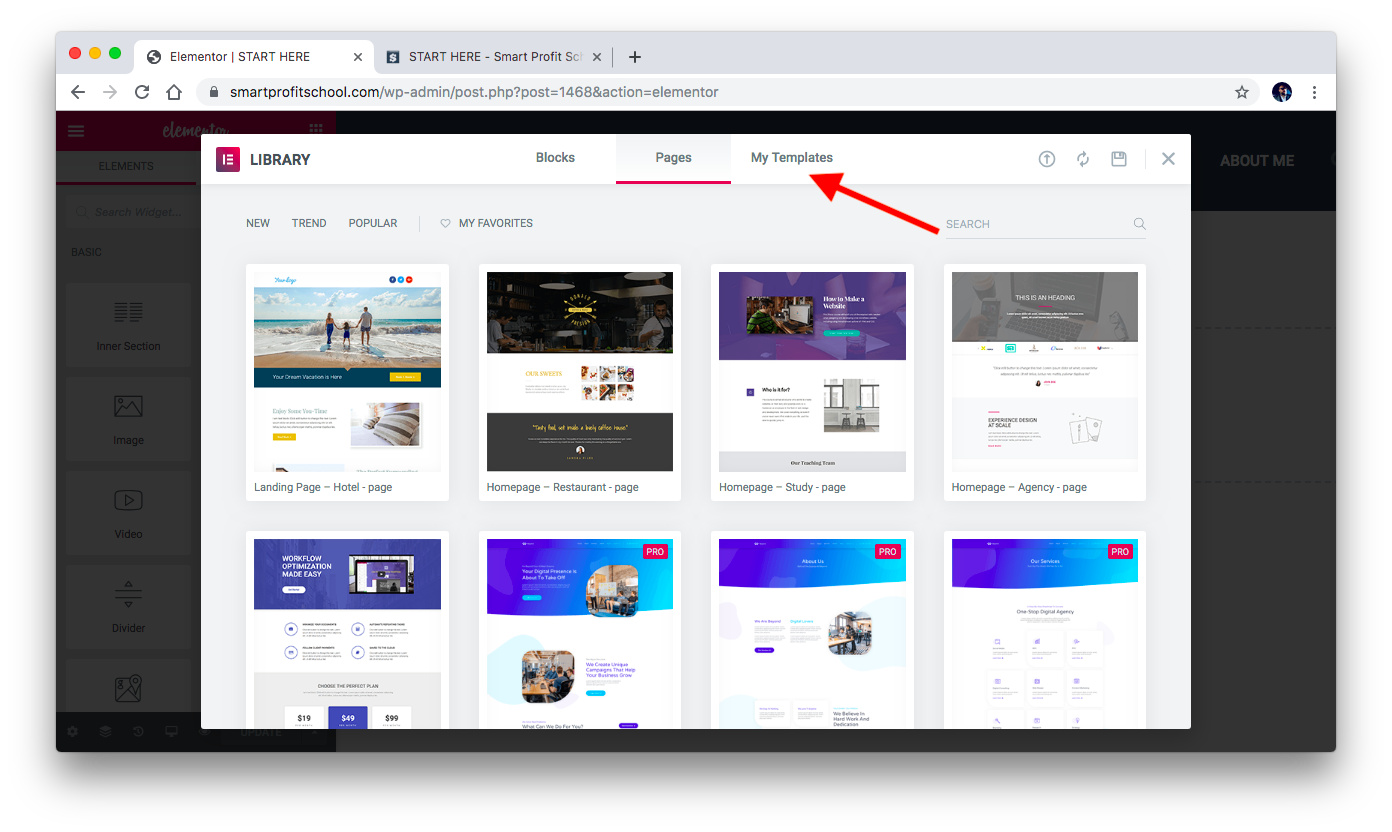Open the My Templates tab
The width and height of the screenshot is (1392, 832).
[x=791, y=158]
